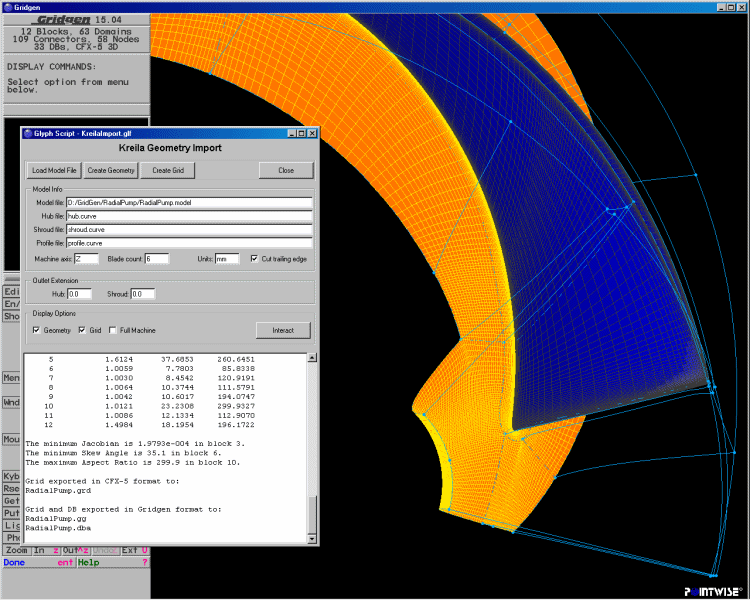This screenshot has width=750, height=600.
Task: Click the Create Grid button
Action: (168, 170)
